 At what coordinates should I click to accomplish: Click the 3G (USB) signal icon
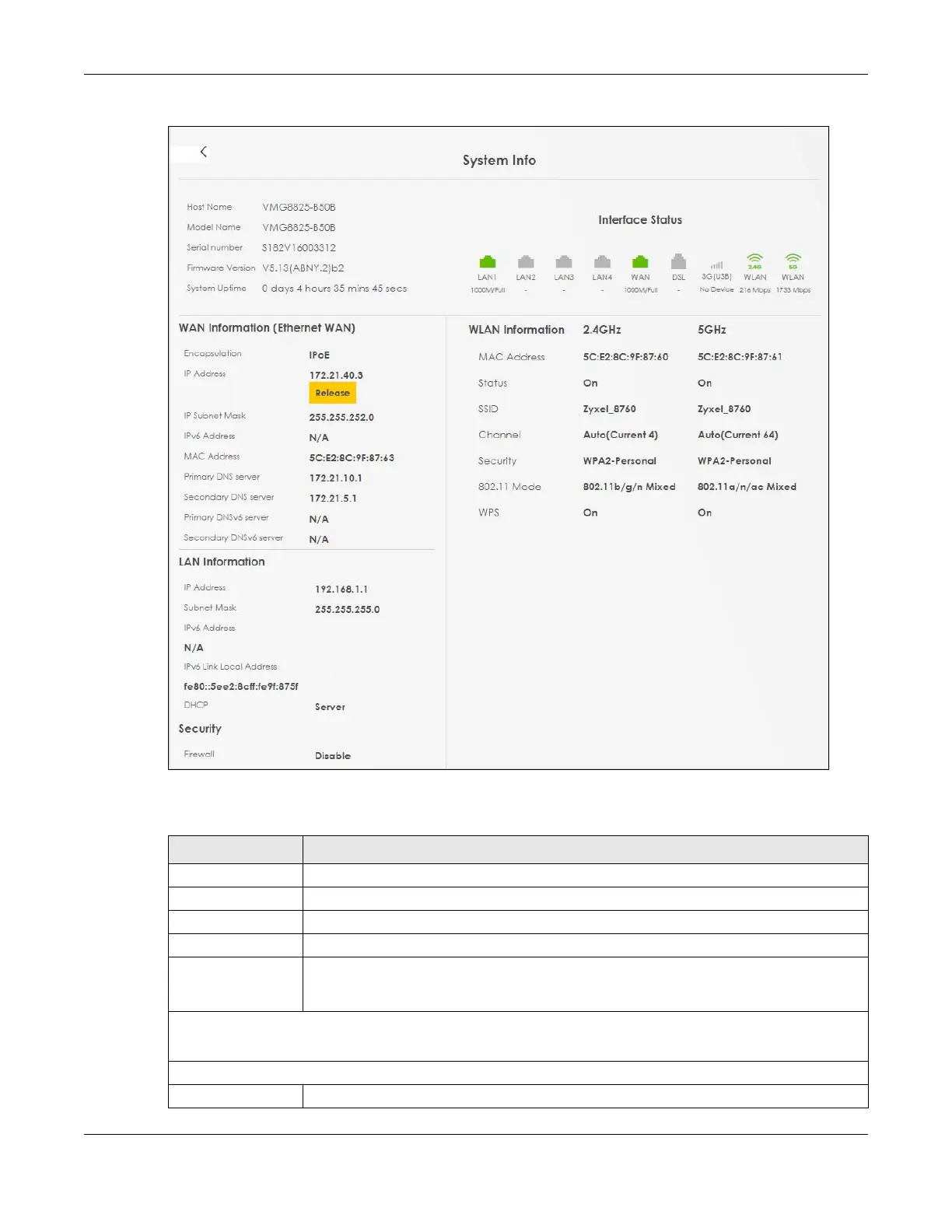(716, 265)
